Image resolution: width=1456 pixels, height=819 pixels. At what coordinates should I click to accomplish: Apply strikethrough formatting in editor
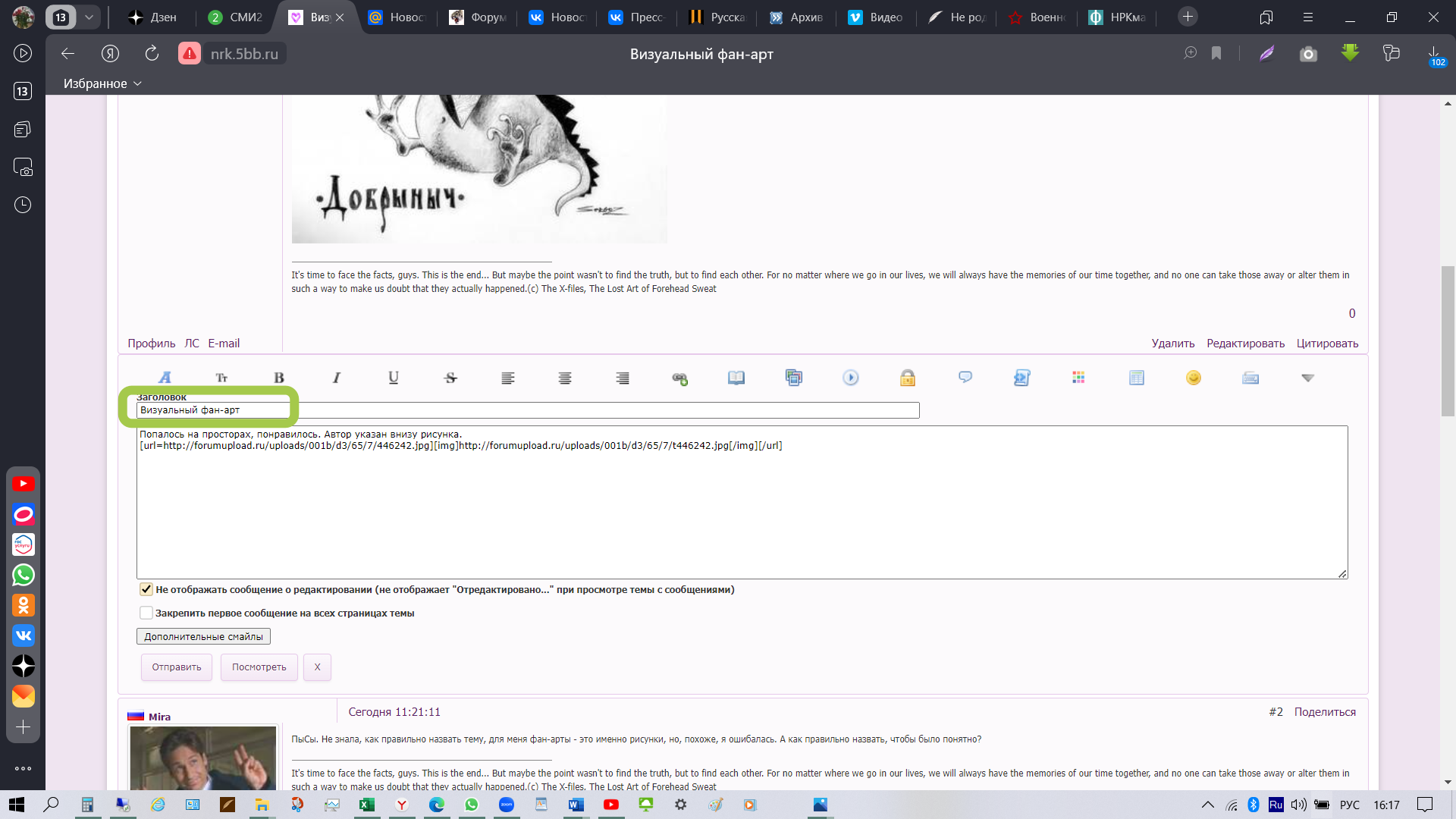[450, 378]
